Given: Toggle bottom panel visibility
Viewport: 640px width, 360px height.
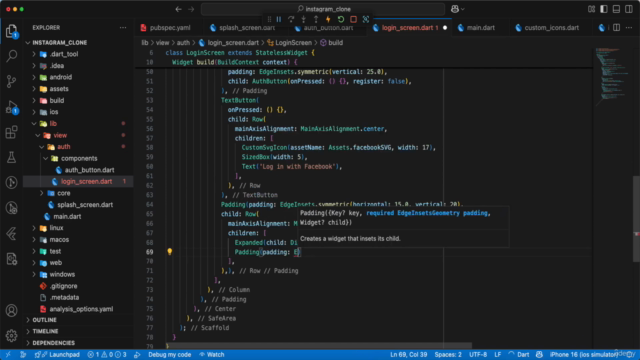Looking at the screenshot, I should click(x=616, y=9).
